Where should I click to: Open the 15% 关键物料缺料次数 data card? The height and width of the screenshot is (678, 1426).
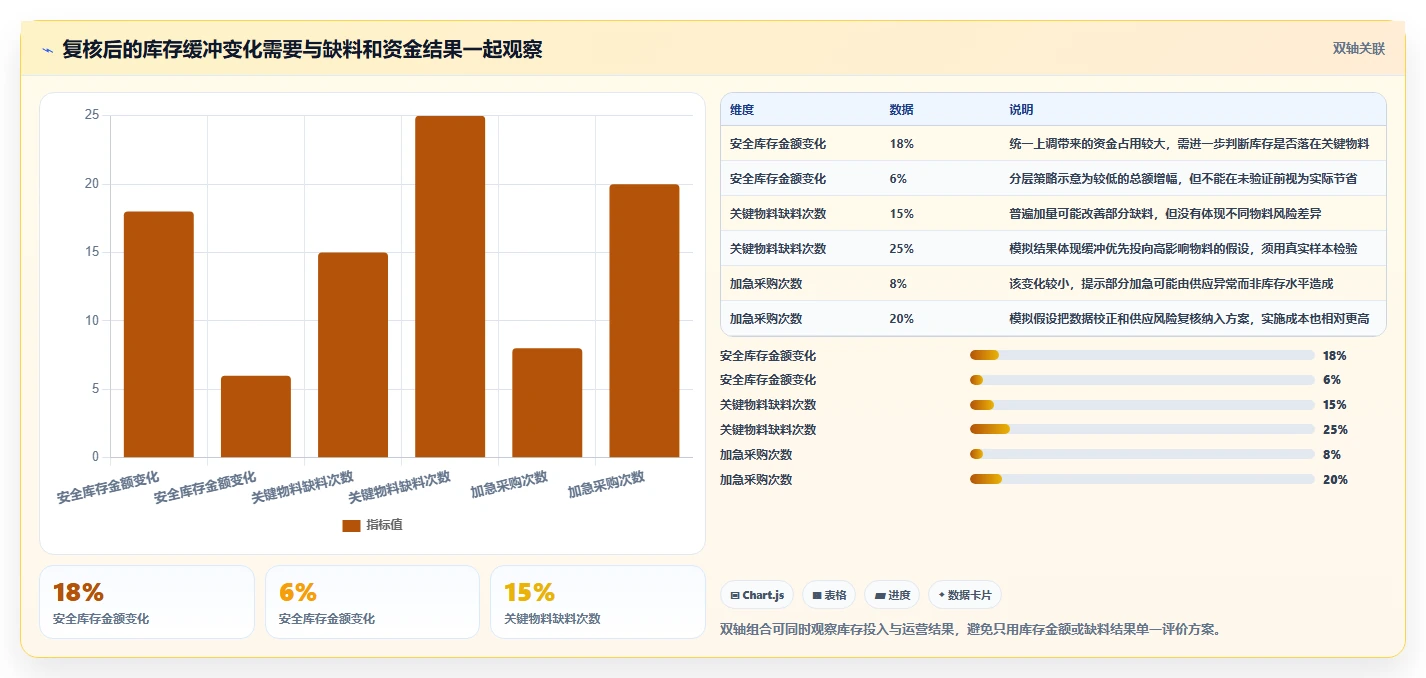pos(598,602)
